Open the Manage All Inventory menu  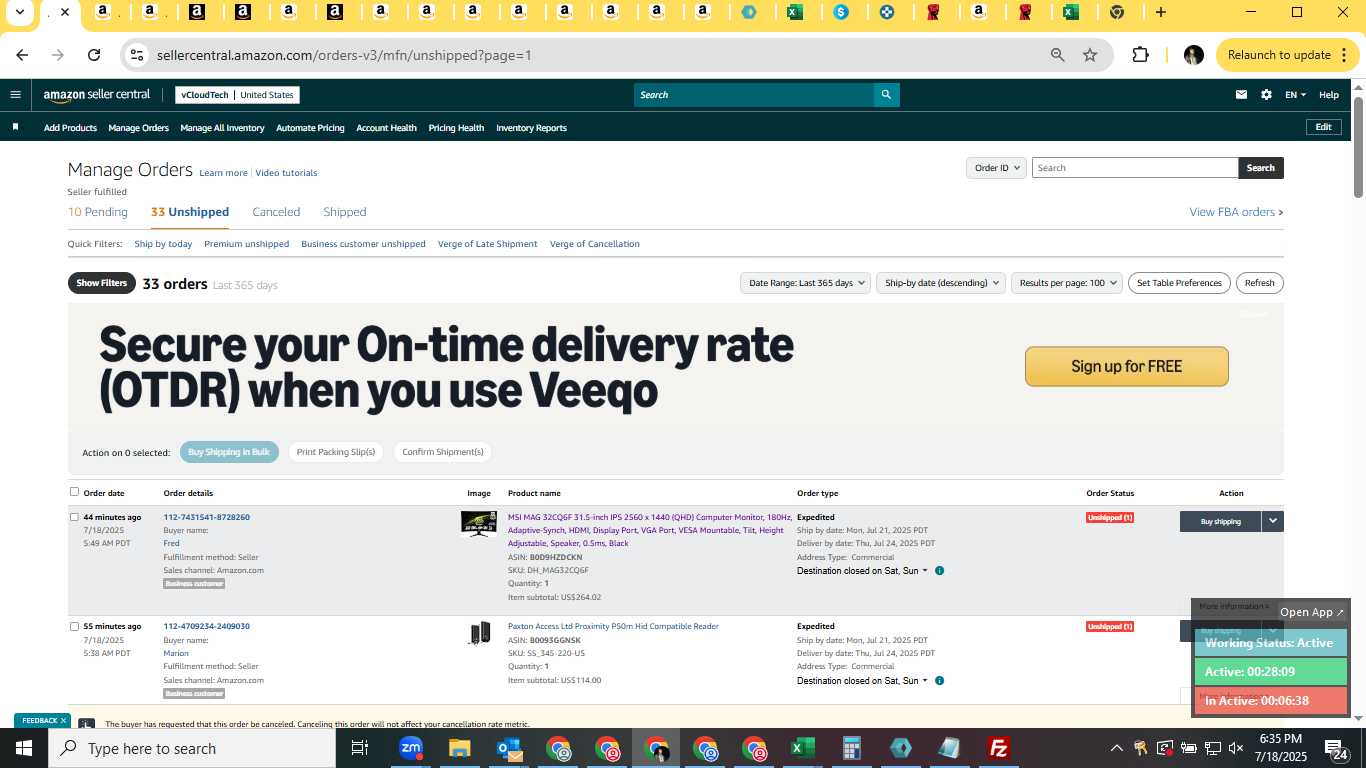pos(222,128)
